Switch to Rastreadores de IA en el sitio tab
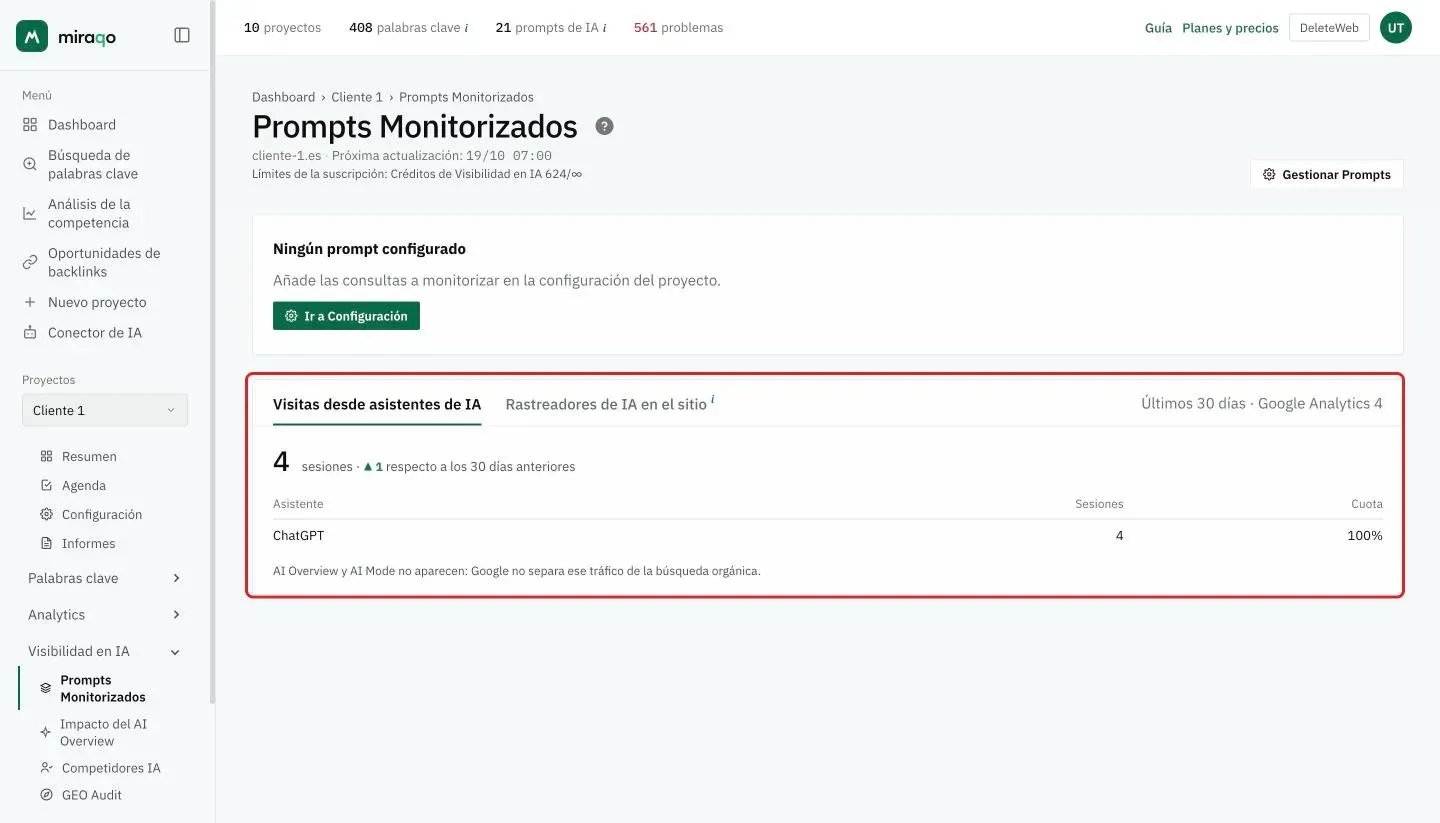Image resolution: width=1440 pixels, height=823 pixels. pyautogui.click(x=606, y=404)
